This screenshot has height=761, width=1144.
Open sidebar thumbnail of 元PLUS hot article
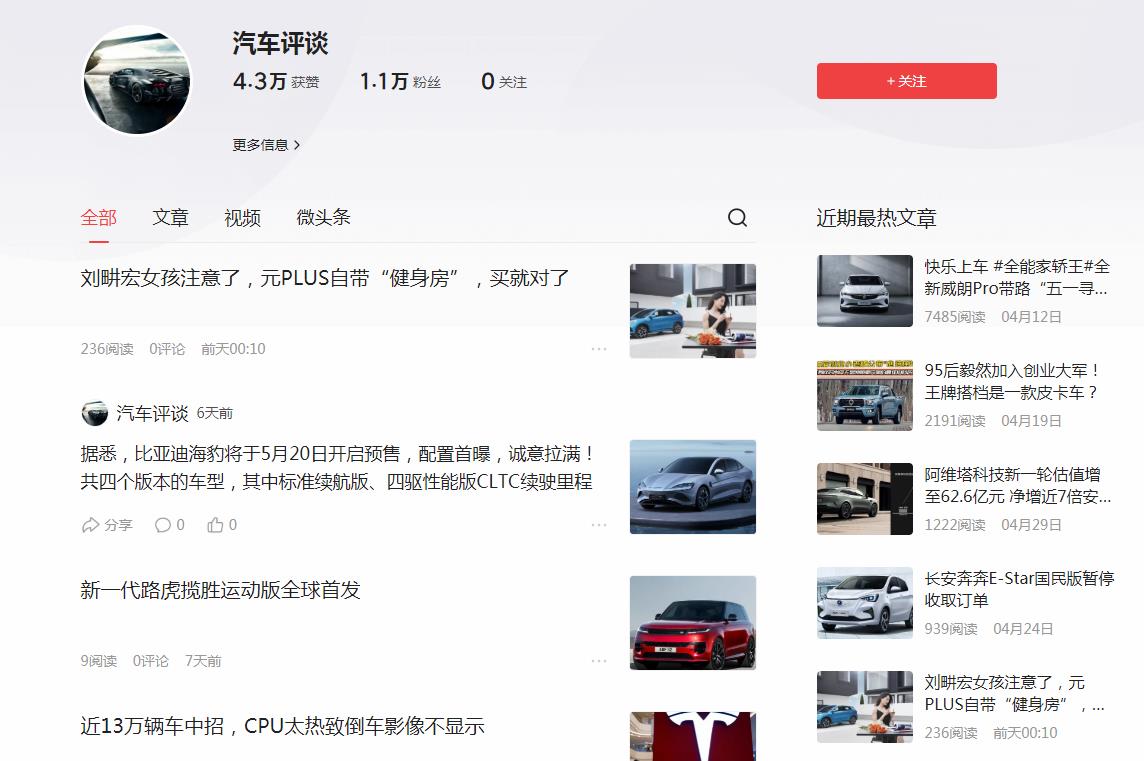(865, 707)
